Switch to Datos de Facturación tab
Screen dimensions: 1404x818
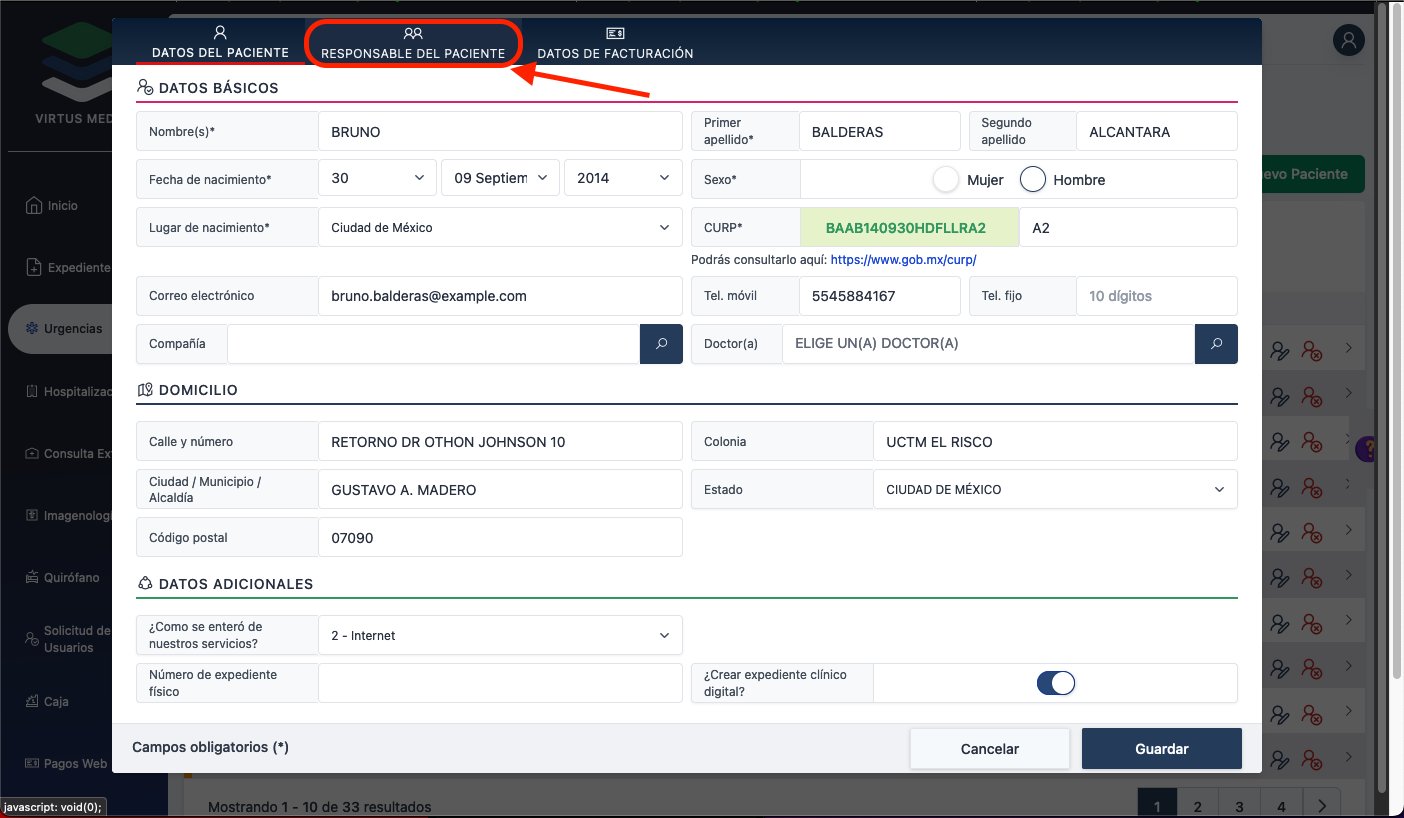pos(615,44)
